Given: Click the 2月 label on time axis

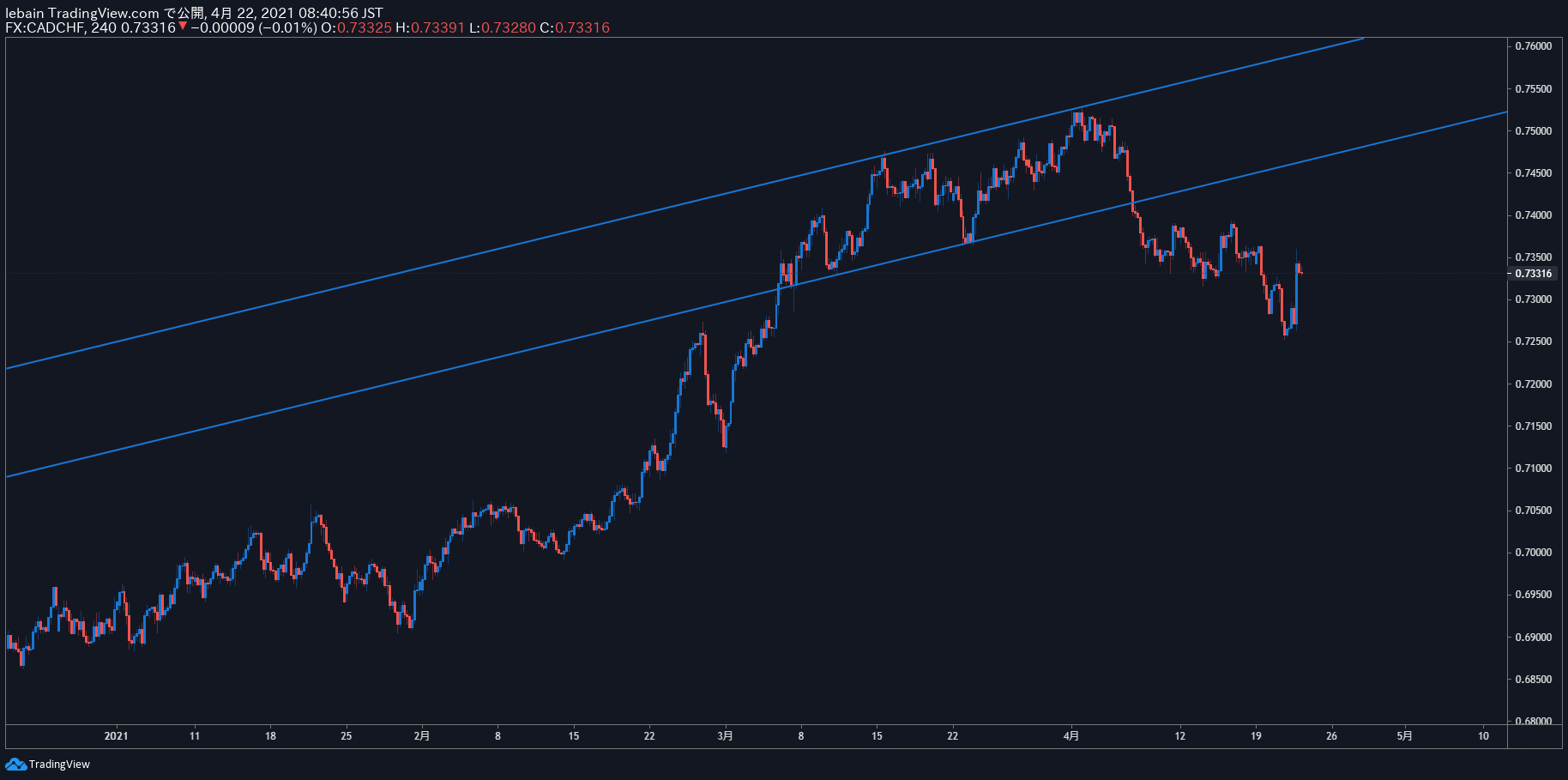Looking at the screenshot, I should point(421,735).
